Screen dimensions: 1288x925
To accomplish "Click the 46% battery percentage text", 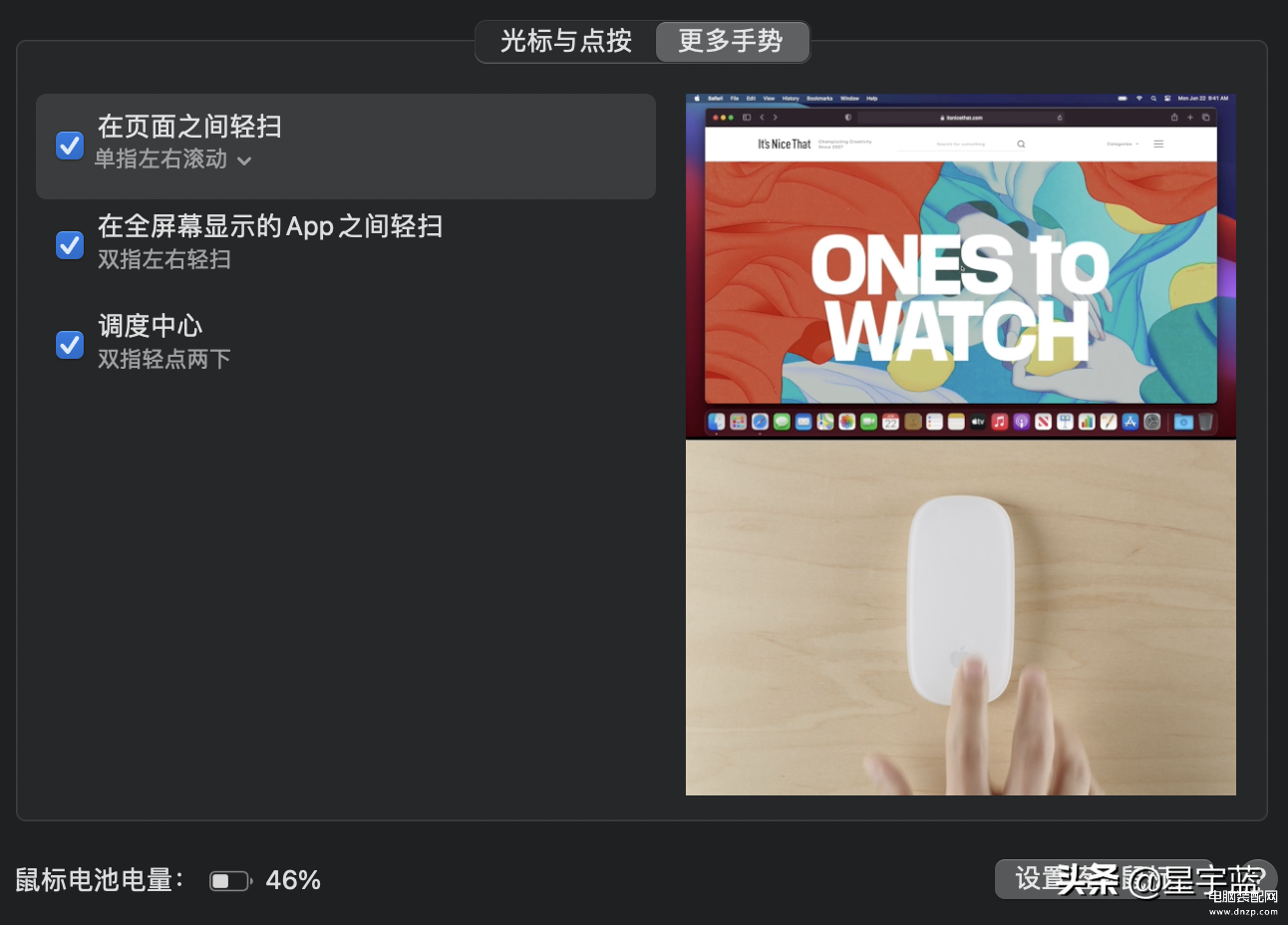I will [x=293, y=880].
